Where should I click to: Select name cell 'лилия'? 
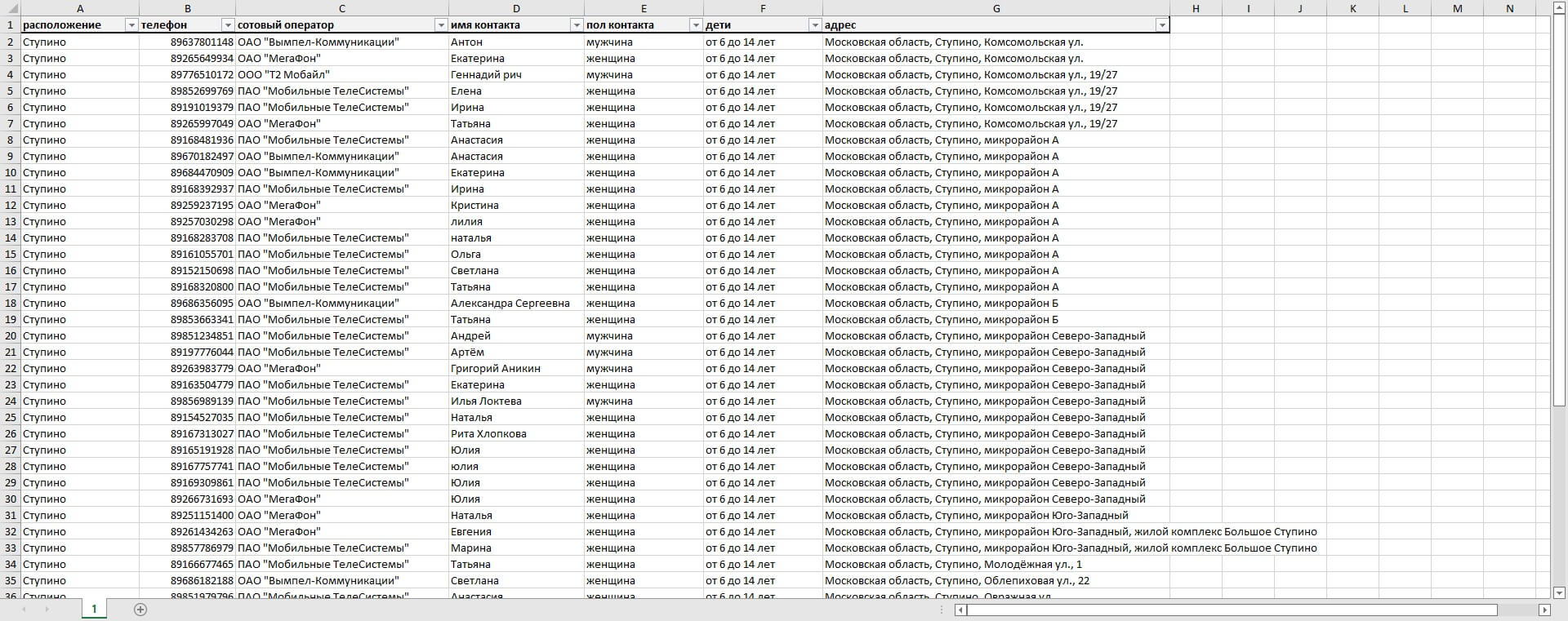click(516, 221)
